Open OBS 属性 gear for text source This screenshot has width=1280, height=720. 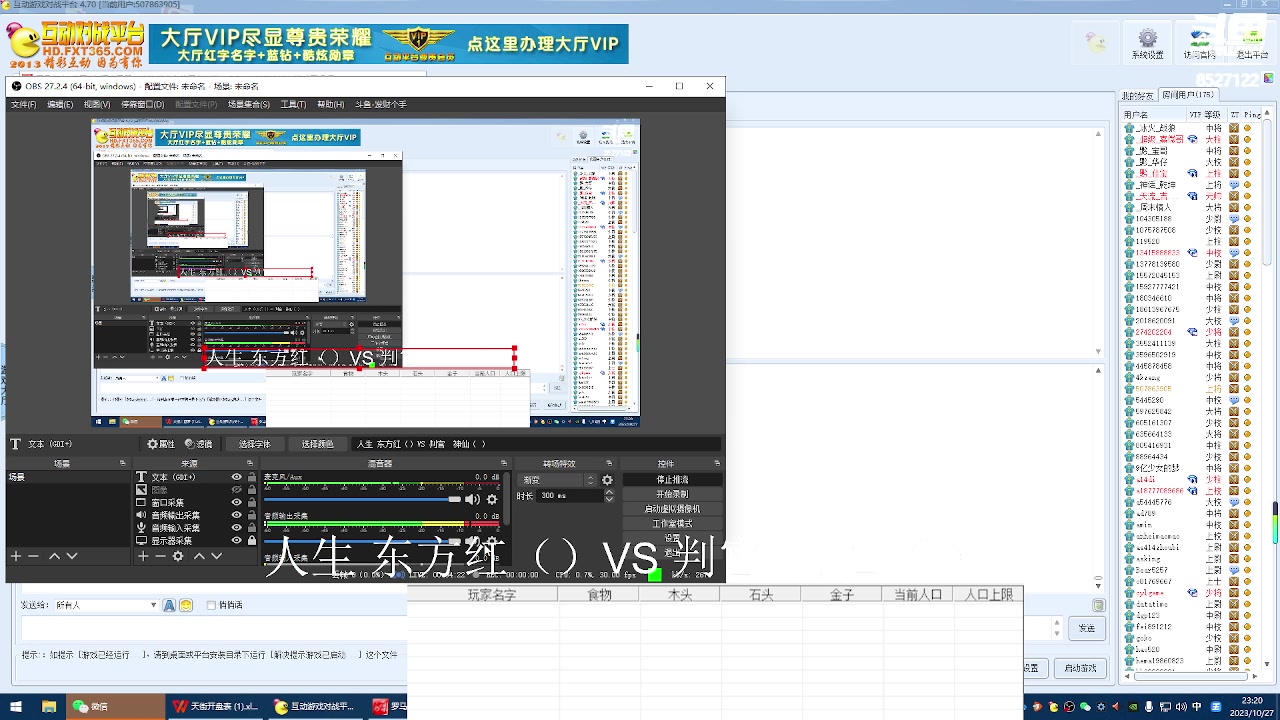click(160, 444)
